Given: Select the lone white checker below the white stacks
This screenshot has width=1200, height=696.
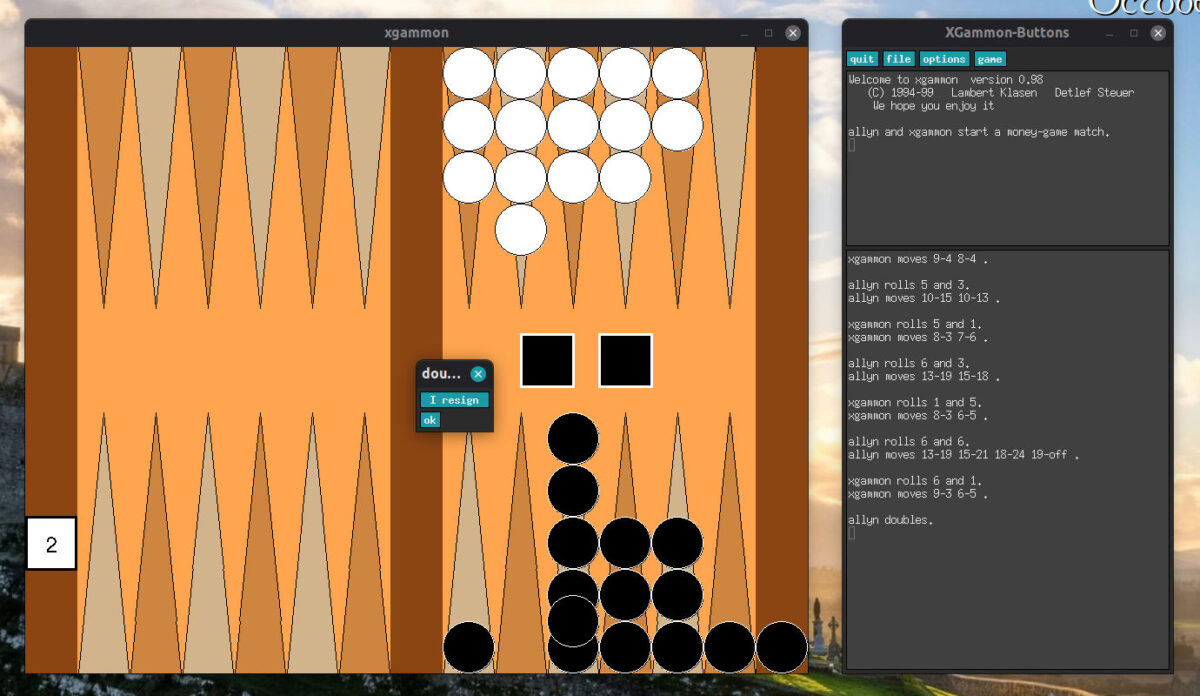Looking at the screenshot, I should (x=521, y=229).
